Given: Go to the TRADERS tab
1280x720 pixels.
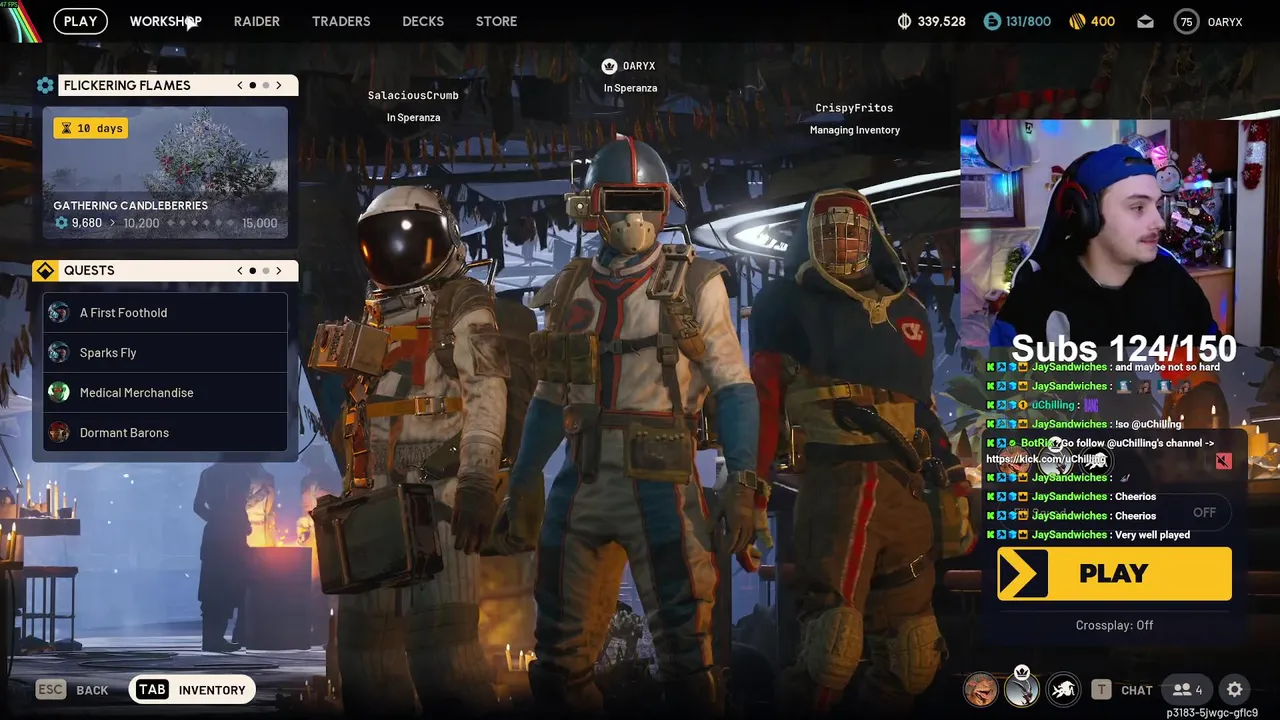Looking at the screenshot, I should pyautogui.click(x=341, y=21).
